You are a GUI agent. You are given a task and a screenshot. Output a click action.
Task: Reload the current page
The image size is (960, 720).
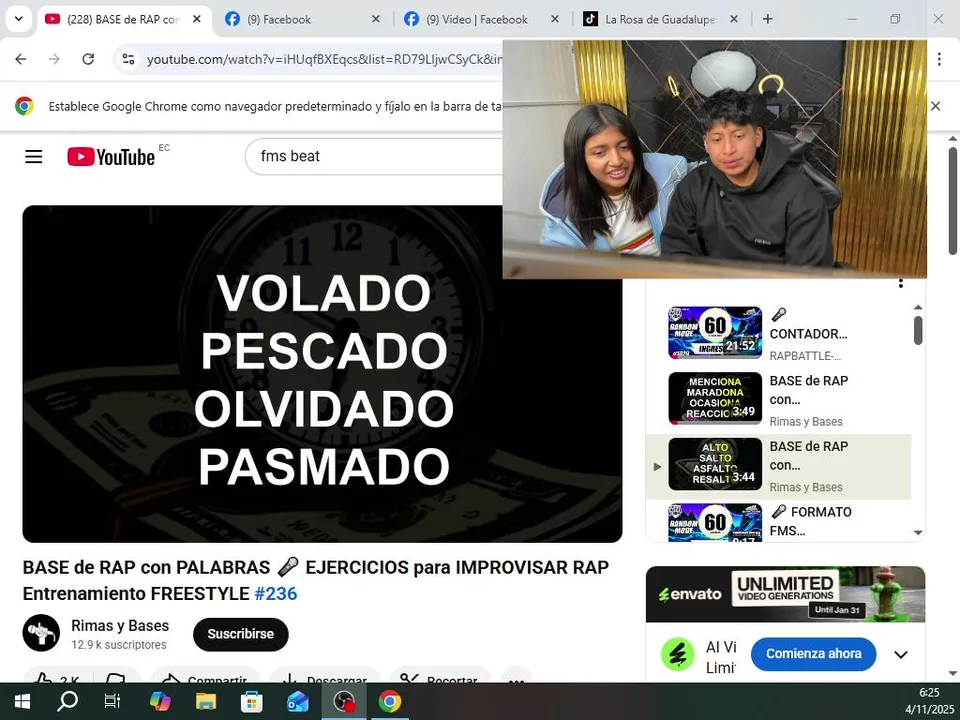click(x=88, y=59)
